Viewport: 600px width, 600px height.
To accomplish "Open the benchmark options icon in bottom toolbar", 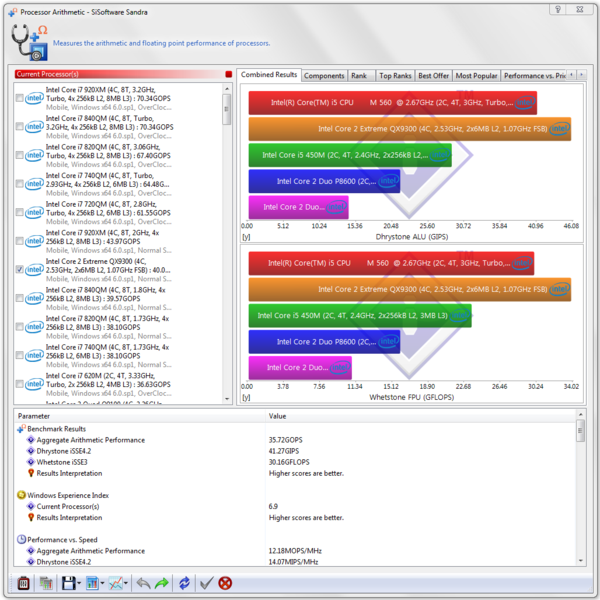I will [x=23, y=583].
